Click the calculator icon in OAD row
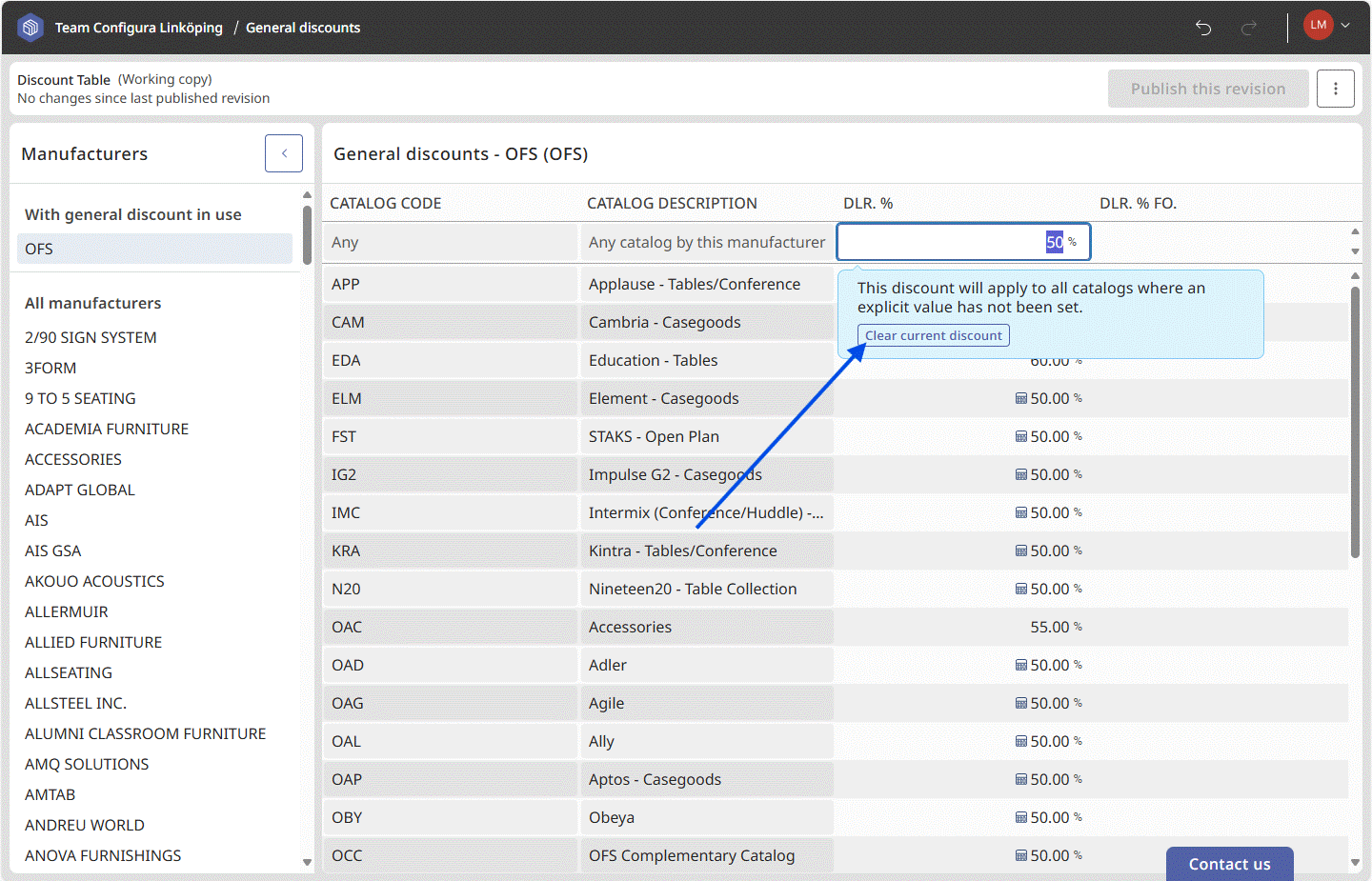Image resolution: width=1372 pixels, height=881 pixels. [x=1021, y=665]
